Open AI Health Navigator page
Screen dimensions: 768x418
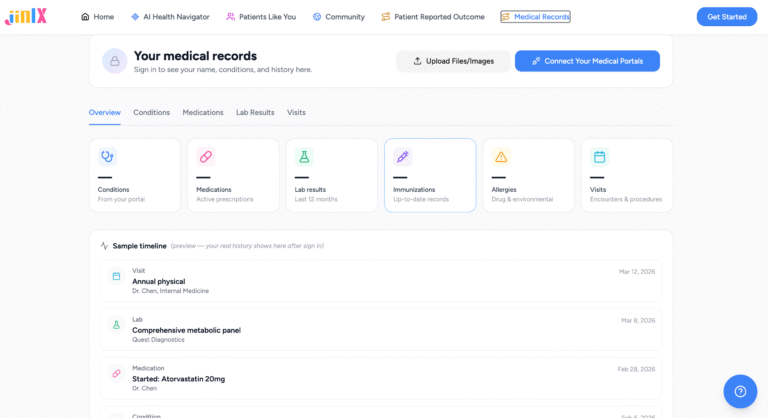(170, 17)
